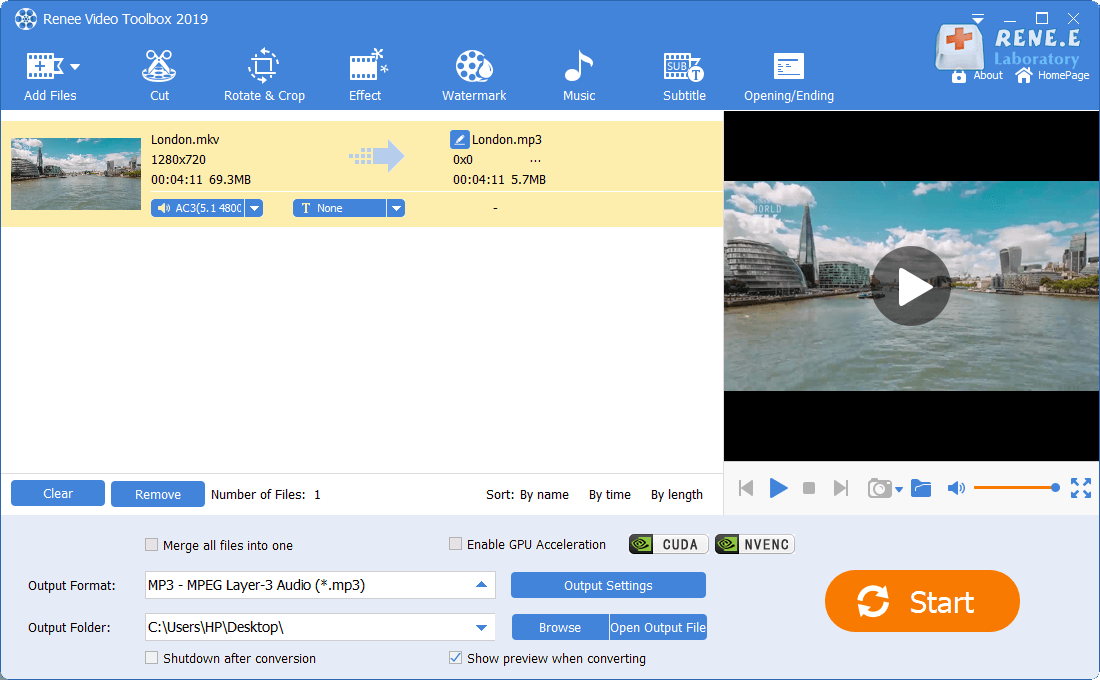The height and width of the screenshot is (680, 1100).
Task: Select the London.mkv video thumbnail
Action: 76,174
